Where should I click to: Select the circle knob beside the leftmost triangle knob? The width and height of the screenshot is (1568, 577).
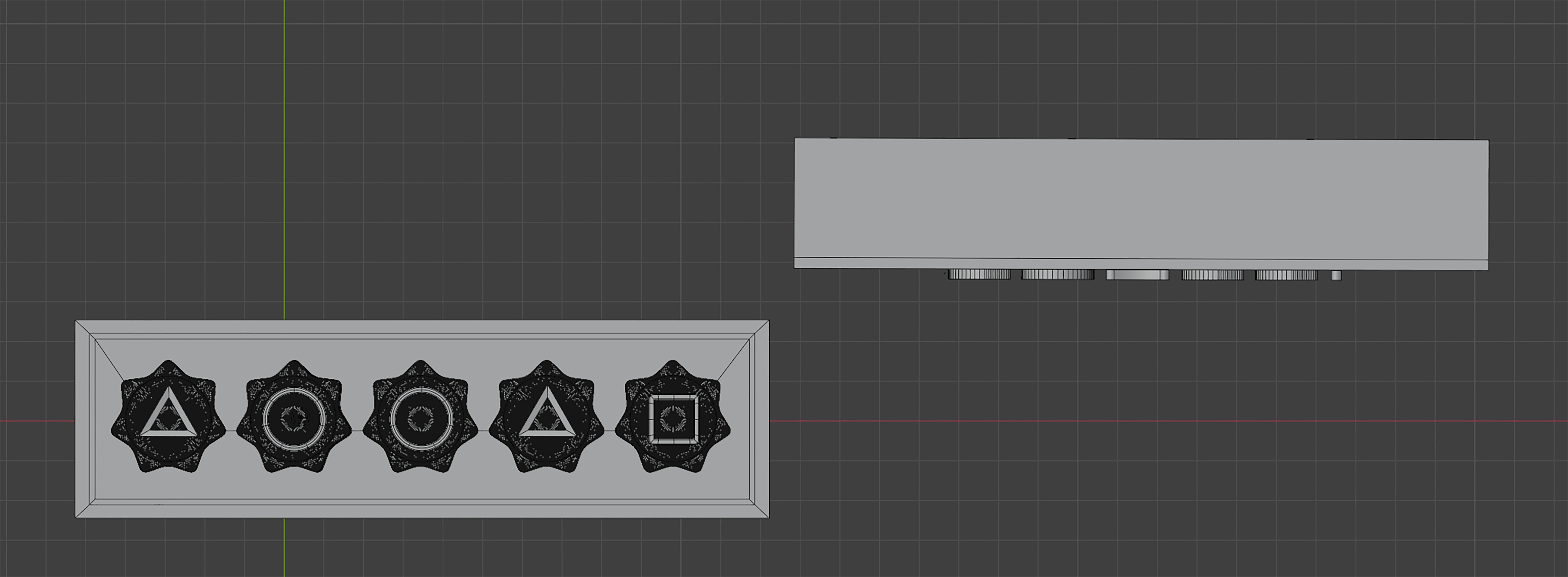point(295,417)
